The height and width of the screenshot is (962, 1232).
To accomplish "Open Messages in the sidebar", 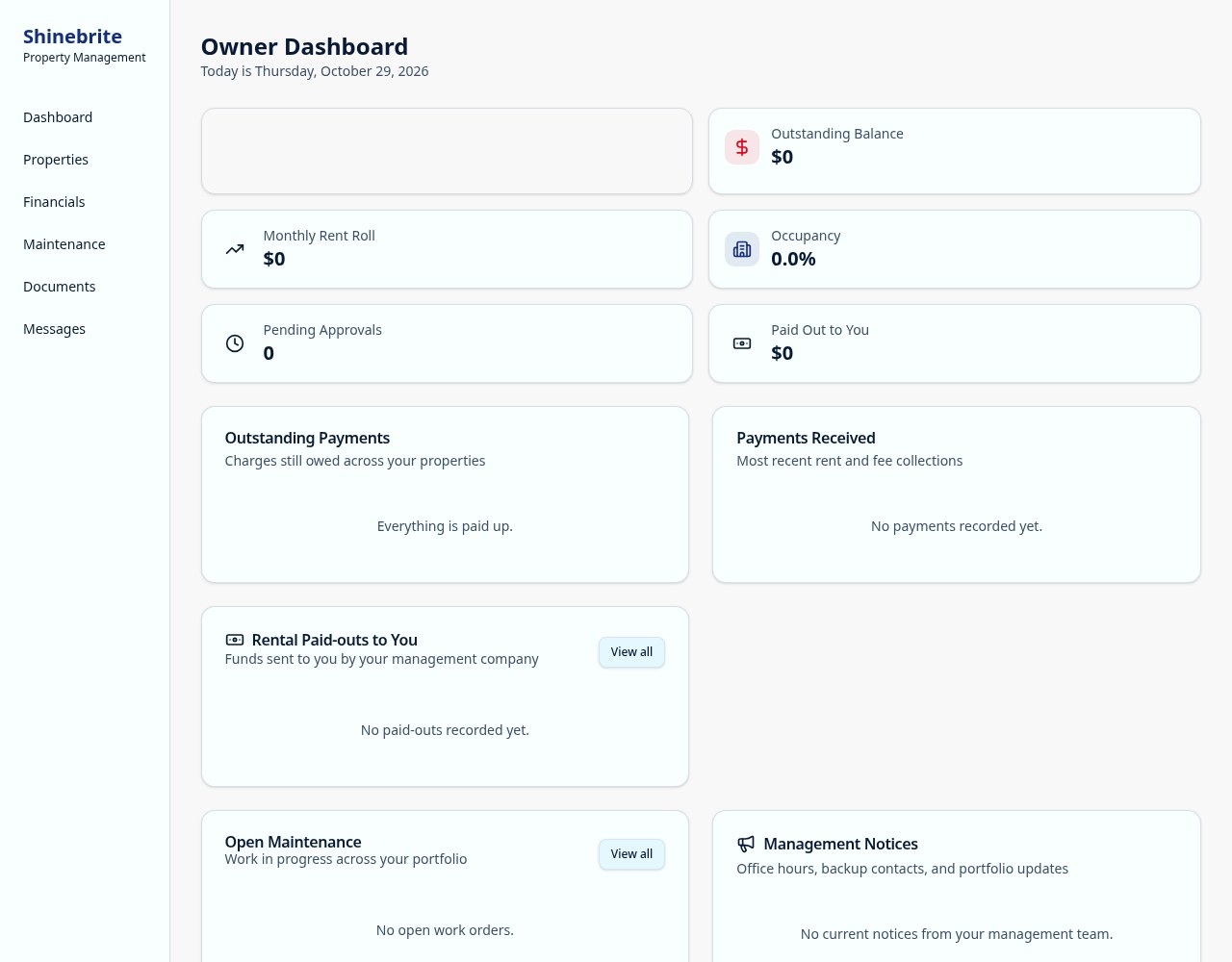I will click(55, 329).
